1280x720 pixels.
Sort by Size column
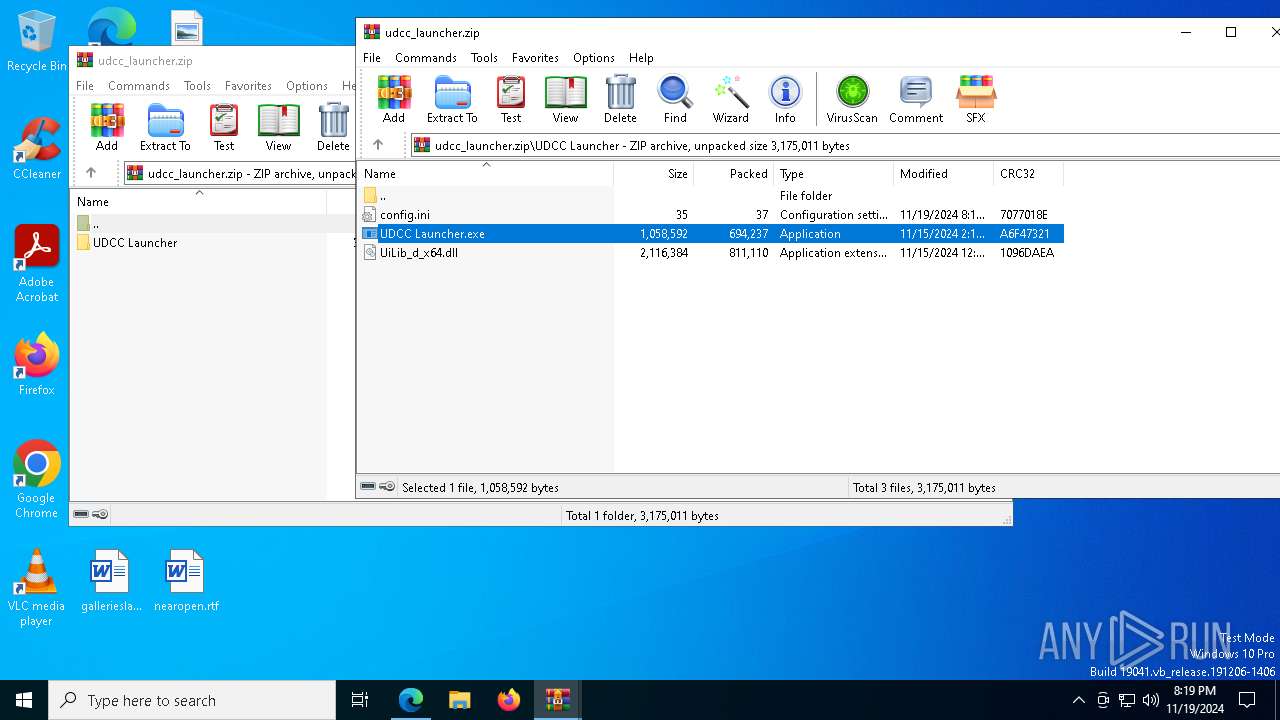(654, 174)
